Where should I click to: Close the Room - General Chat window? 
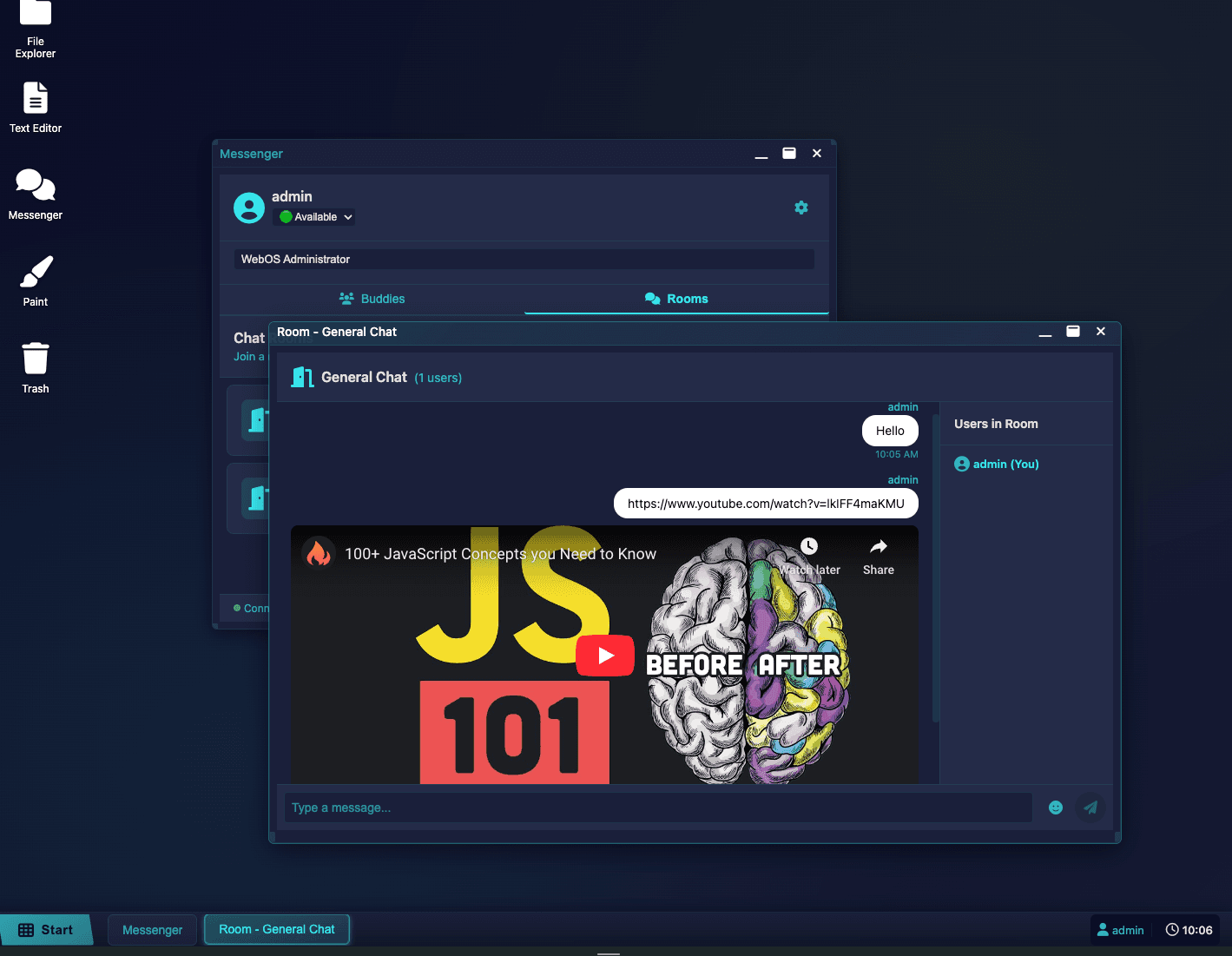1101,332
